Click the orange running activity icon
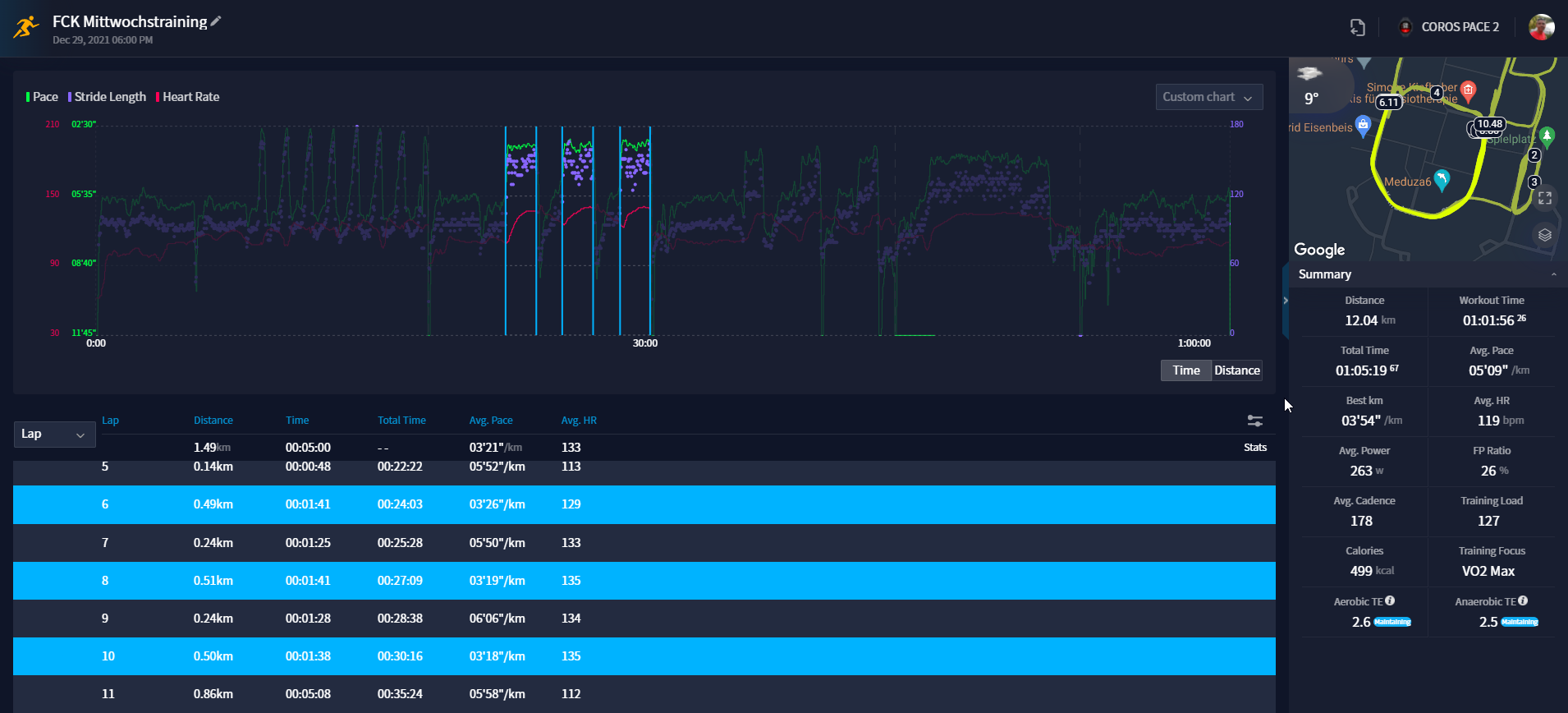Image resolution: width=1568 pixels, height=713 pixels. (26, 27)
